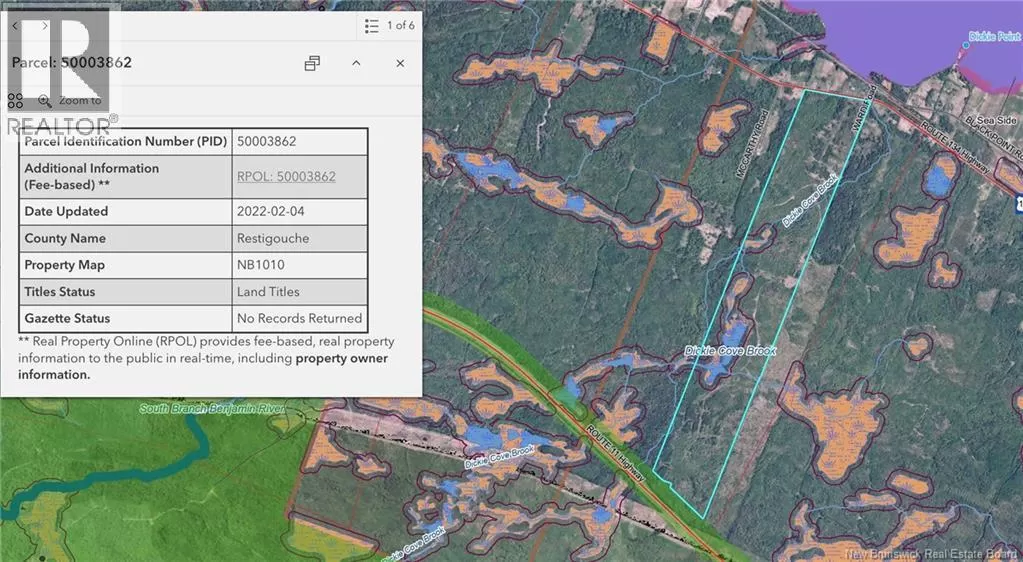1023x562 pixels.
Task: Open the feature list icon beside 1 of 6
Action: click(x=372, y=25)
